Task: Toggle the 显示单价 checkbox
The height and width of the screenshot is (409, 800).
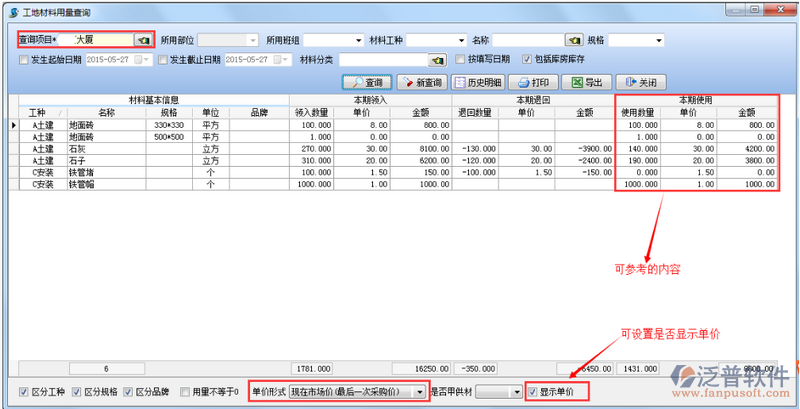Action: tap(534, 391)
